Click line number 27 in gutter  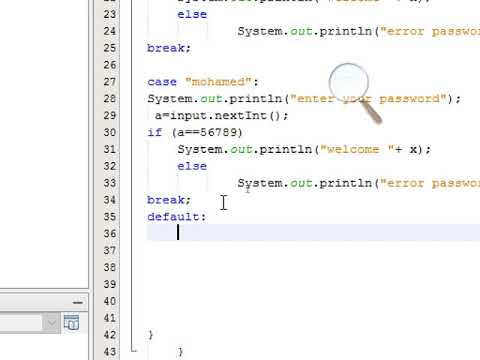[110, 82]
